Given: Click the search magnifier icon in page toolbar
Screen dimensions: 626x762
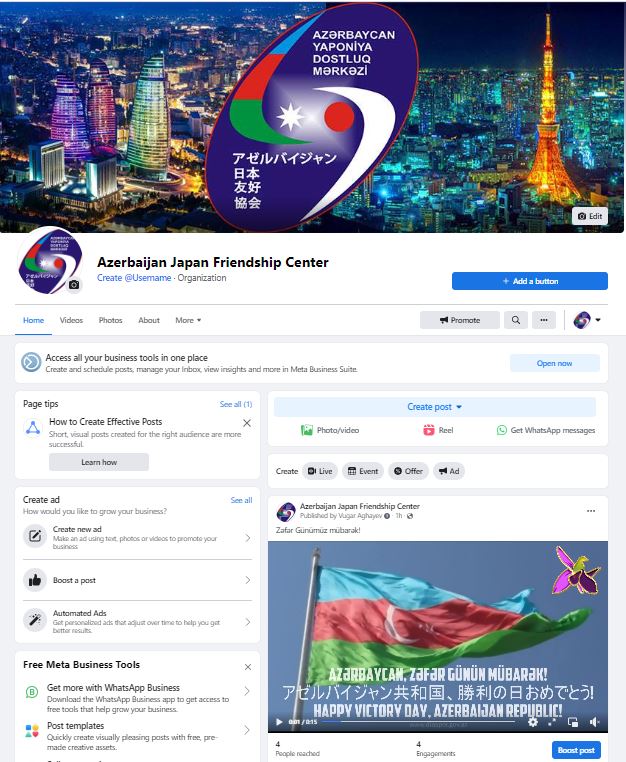Looking at the screenshot, I should pos(516,320).
